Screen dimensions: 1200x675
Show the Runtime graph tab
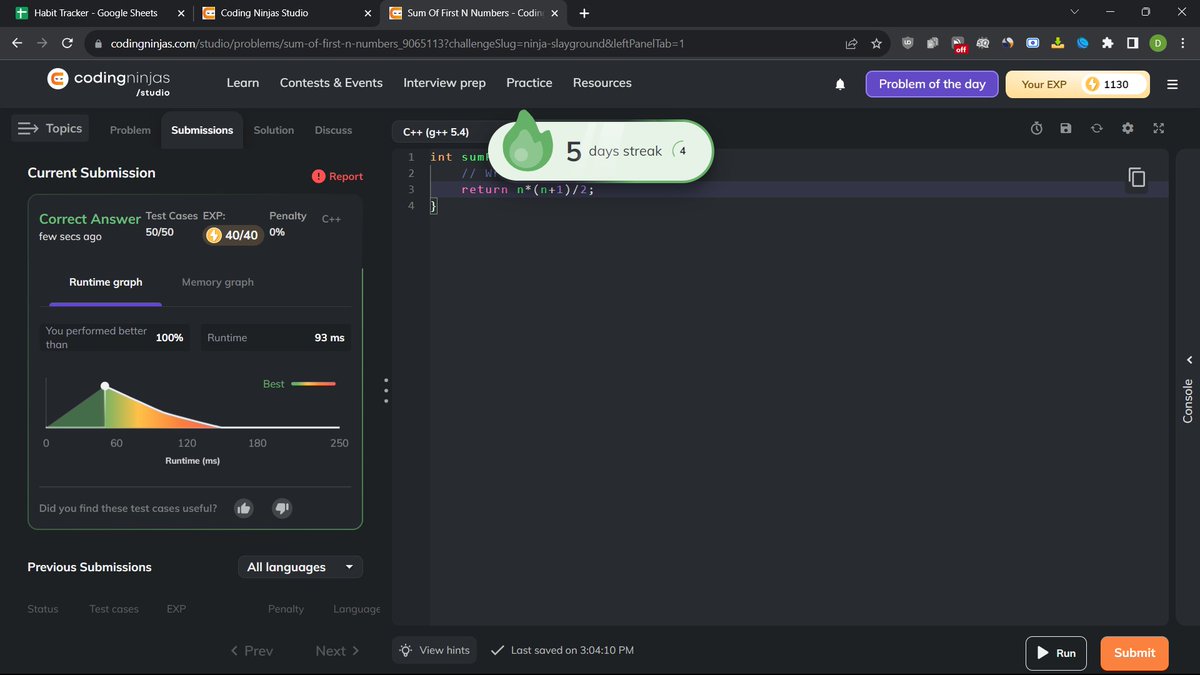click(105, 282)
